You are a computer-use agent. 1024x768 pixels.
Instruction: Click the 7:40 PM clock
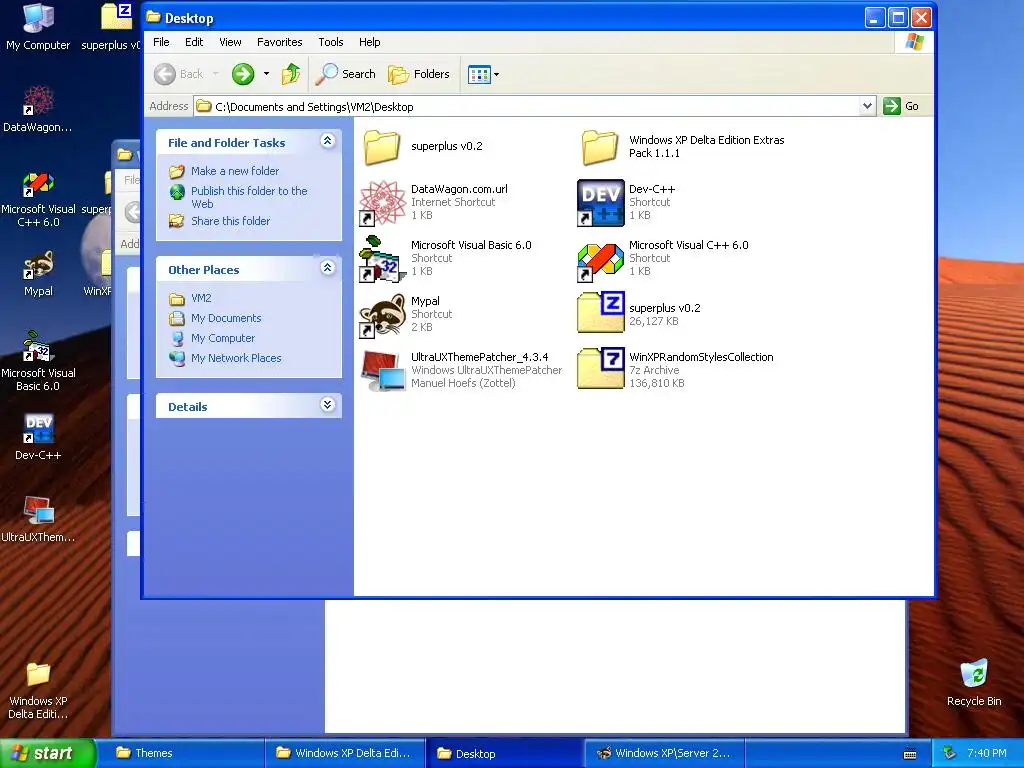987,753
